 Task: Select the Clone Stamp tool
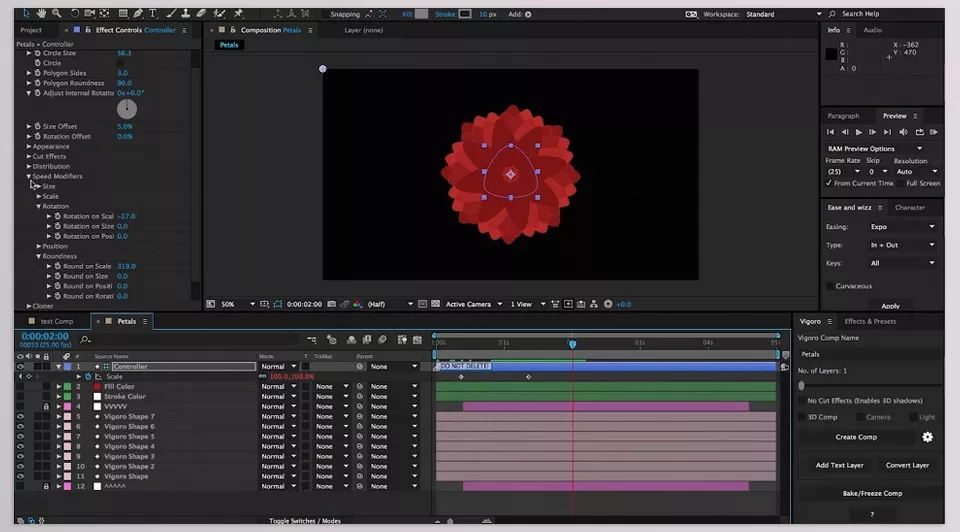click(x=186, y=13)
